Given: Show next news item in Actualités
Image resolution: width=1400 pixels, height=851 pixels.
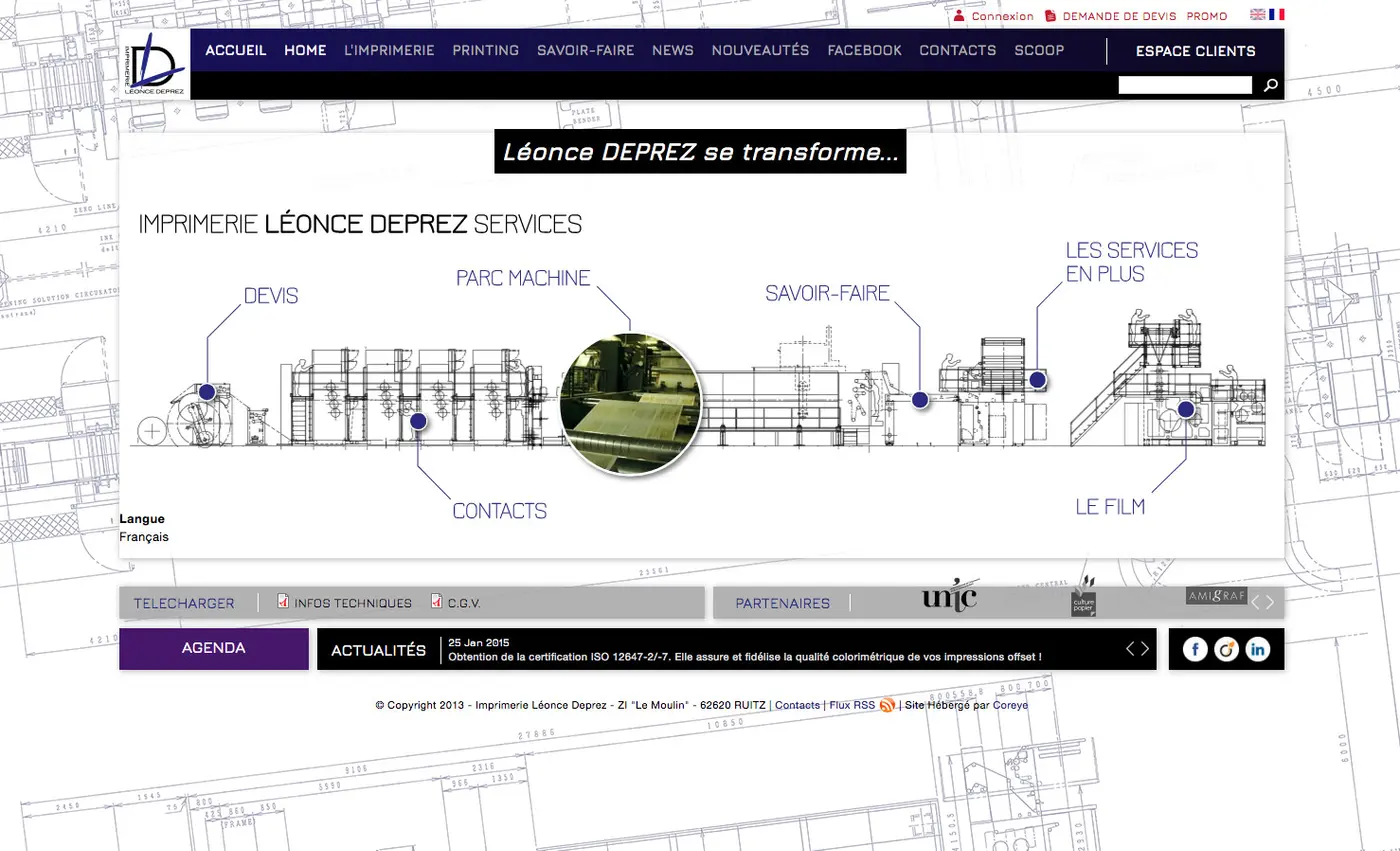Looking at the screenshot, I should tap(1145, 649).
